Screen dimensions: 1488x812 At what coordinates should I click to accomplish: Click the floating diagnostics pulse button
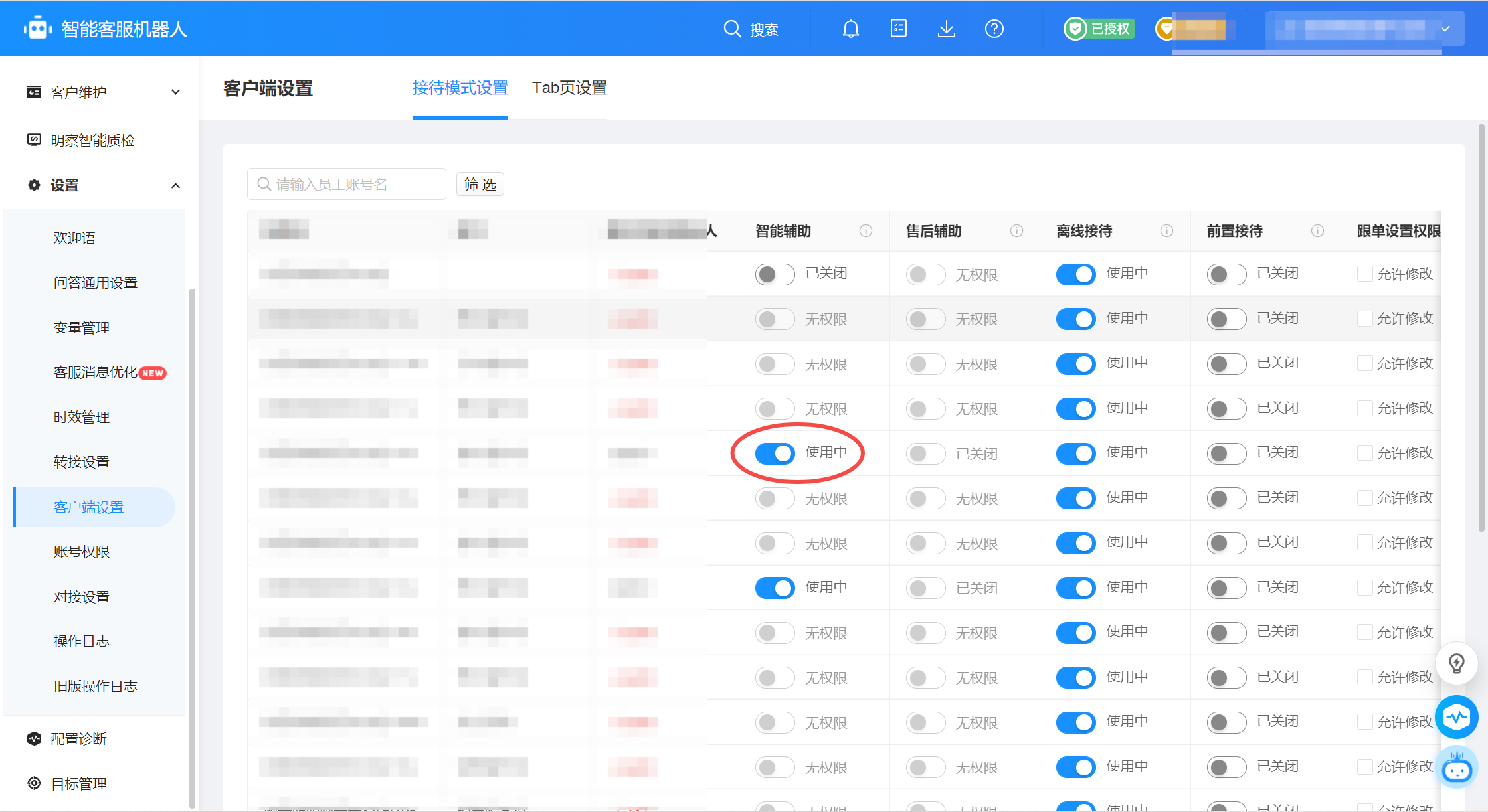click(x=1457, y=717)
